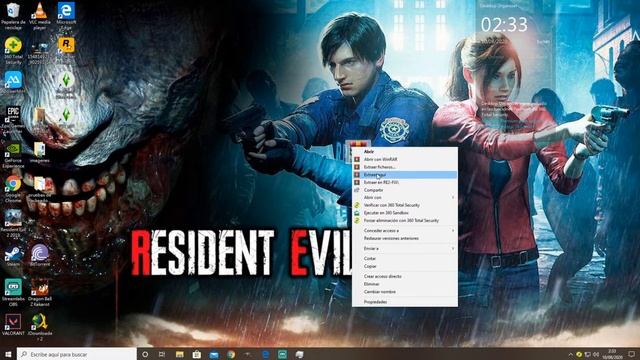This screenshot has width=640, height=360.
Task: Open File Explorer from the taskbar
Action: 179,354
